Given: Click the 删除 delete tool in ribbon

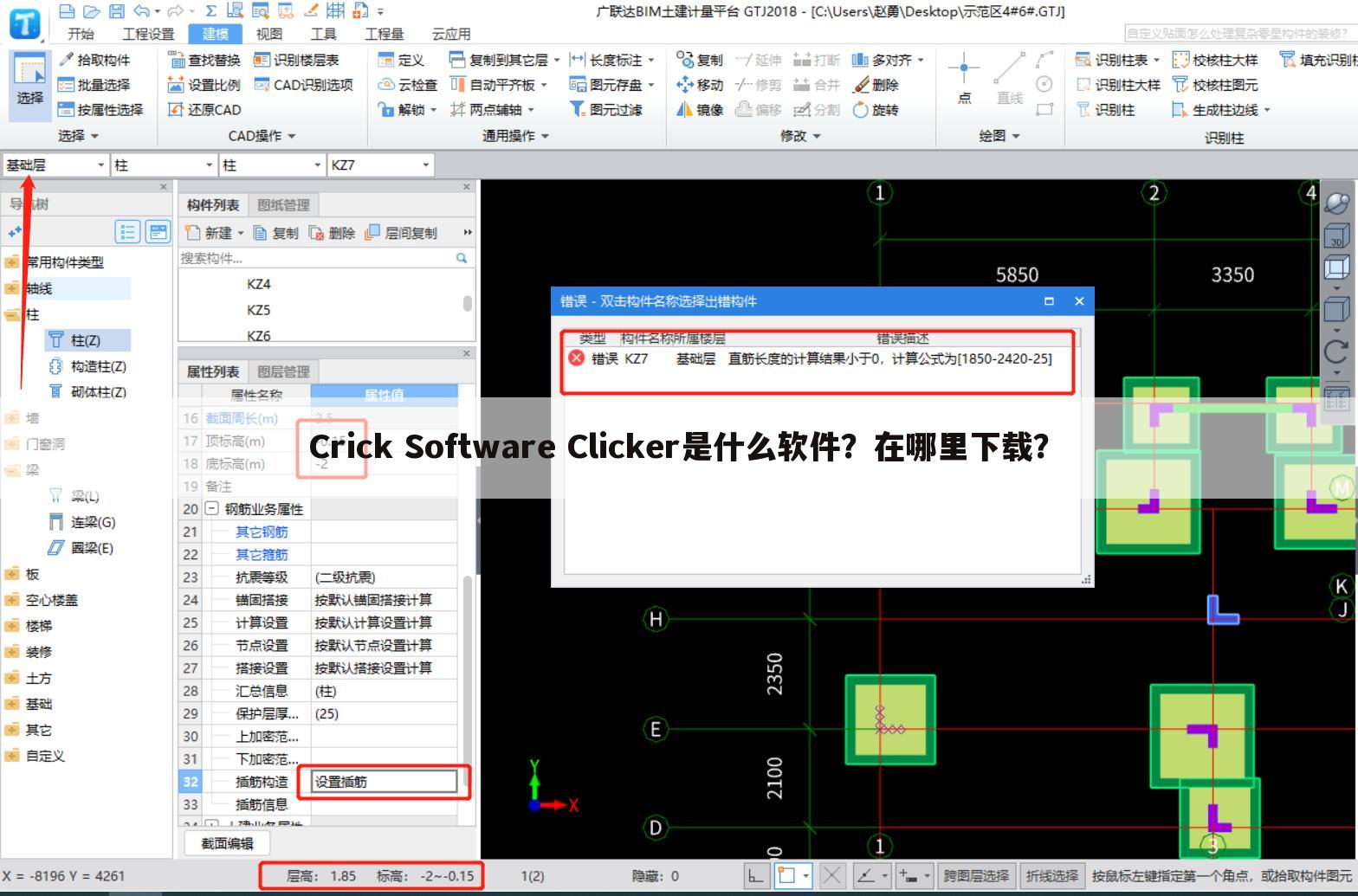Looking at the screenshot, I should click(x=876, y=85).
